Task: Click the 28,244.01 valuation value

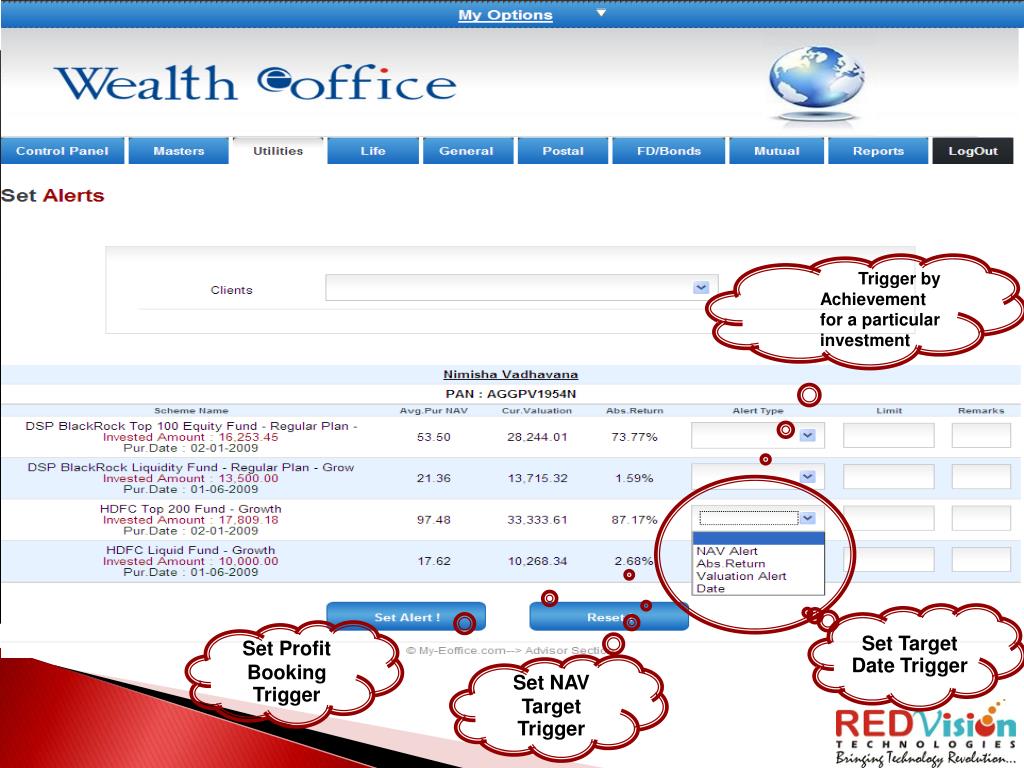Action: [537, 437]
